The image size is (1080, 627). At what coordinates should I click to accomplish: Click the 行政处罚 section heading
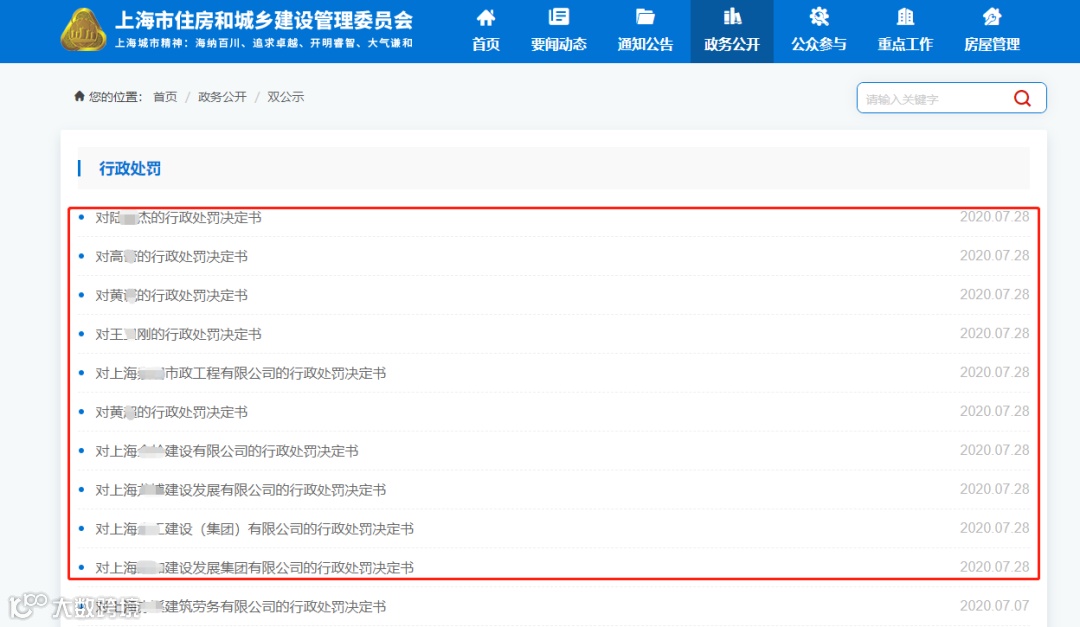[129, 169]
